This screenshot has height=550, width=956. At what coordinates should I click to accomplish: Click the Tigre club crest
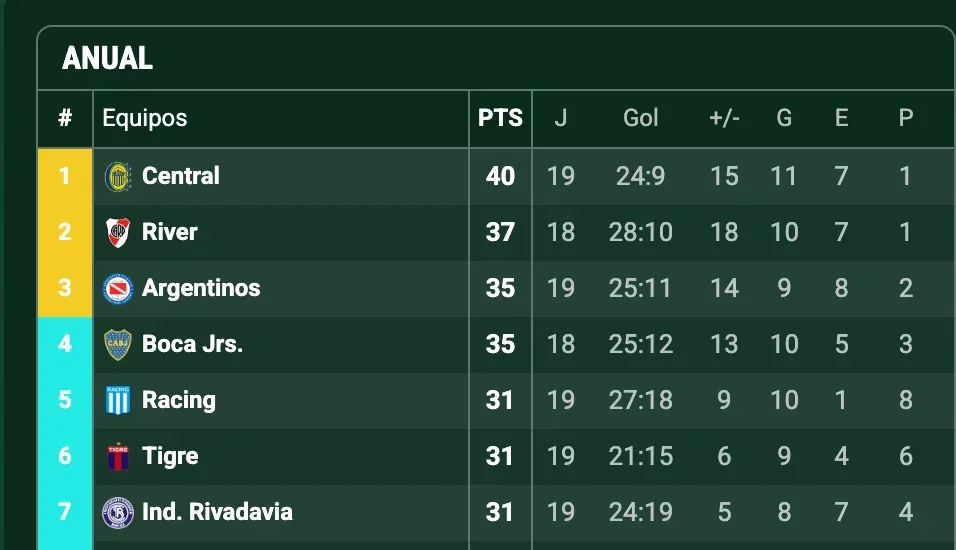click(x=118, y=456)
